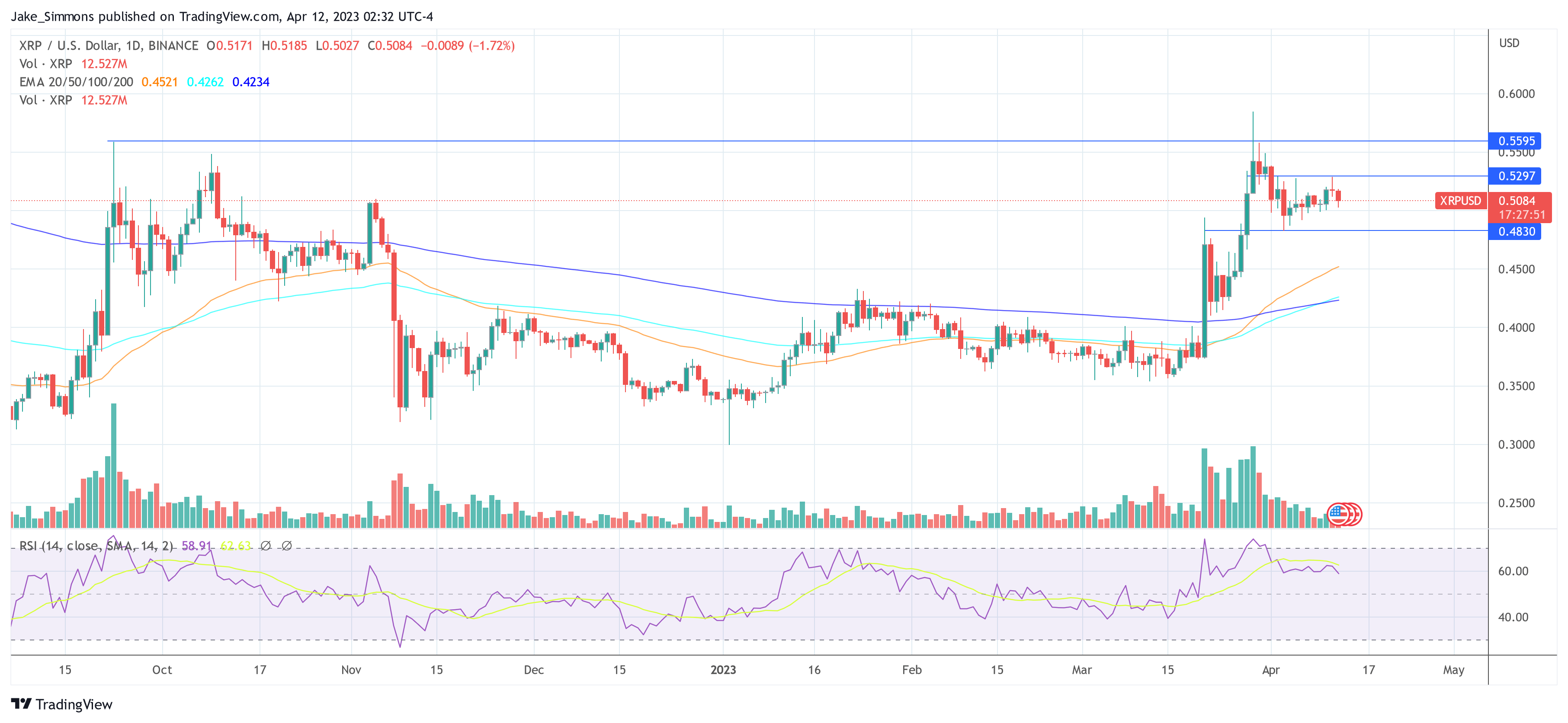Click the 0.2500 price axis label
The width and height of the screenshot is (1568, 723).
(x=1516, y=503)
